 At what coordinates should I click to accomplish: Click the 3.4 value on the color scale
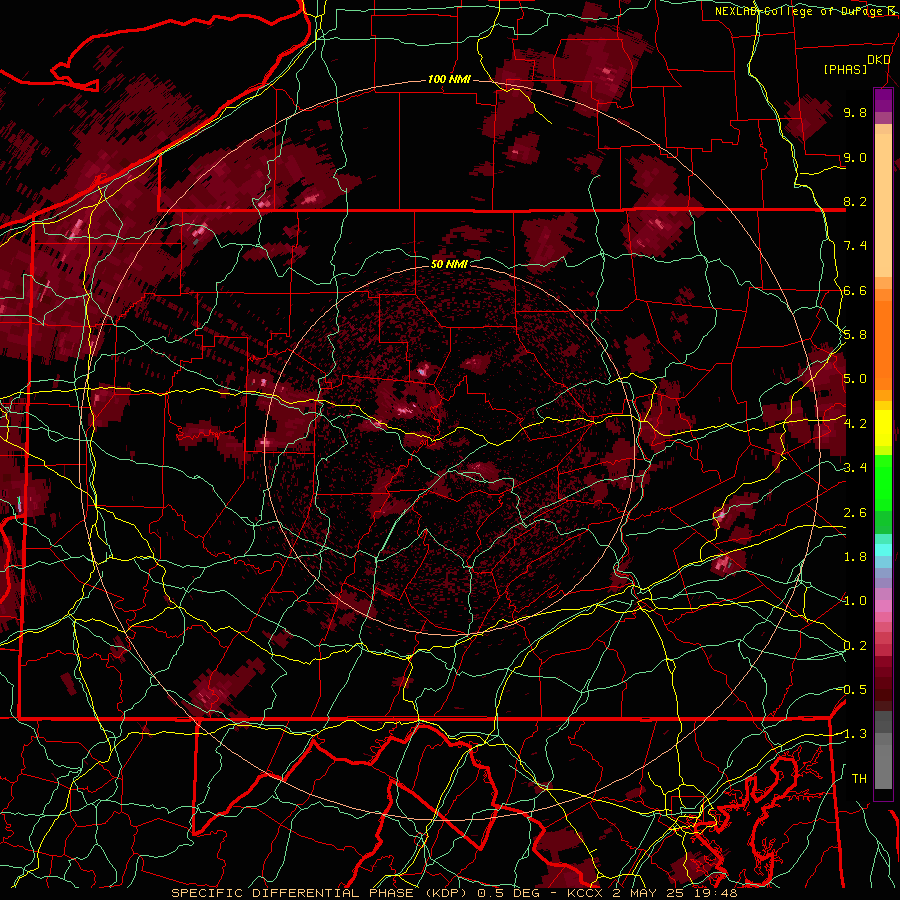(855, 468)
